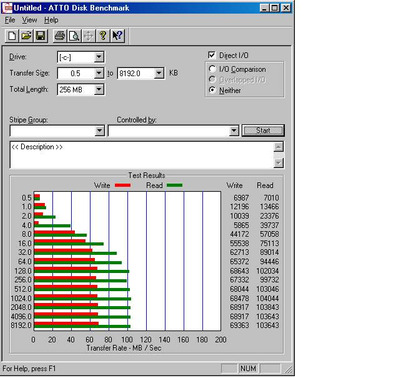The height and width of the screenshot is (377, 400).
Task: Click the red Write legend swatch
Action: point(123,185)
